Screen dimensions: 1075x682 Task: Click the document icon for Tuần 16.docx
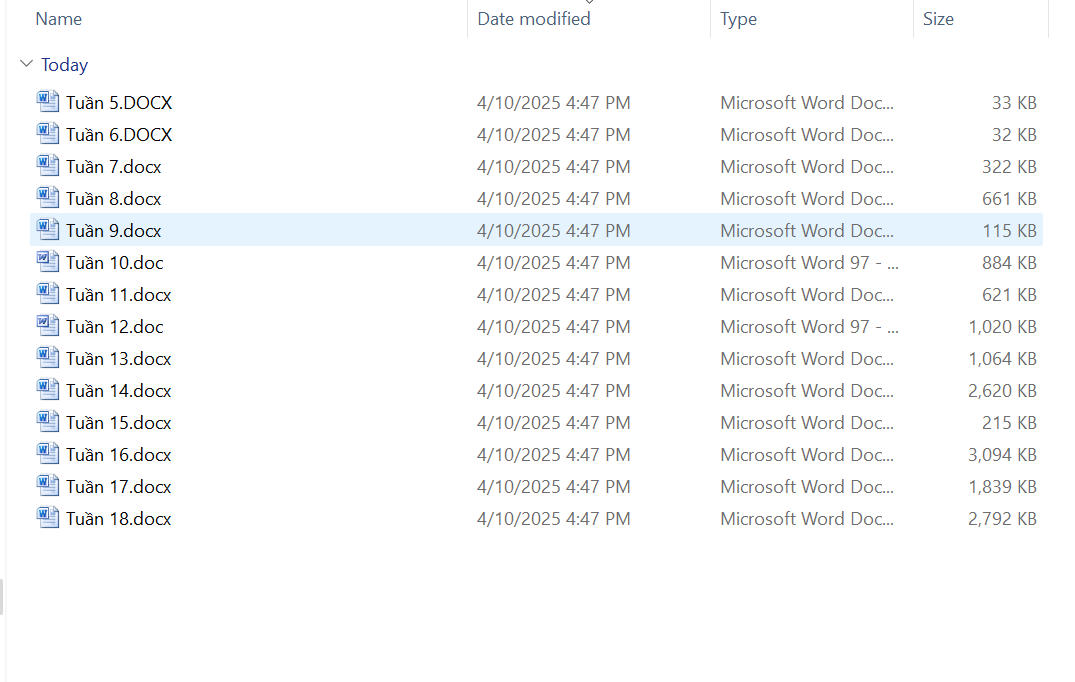point(48,454)
